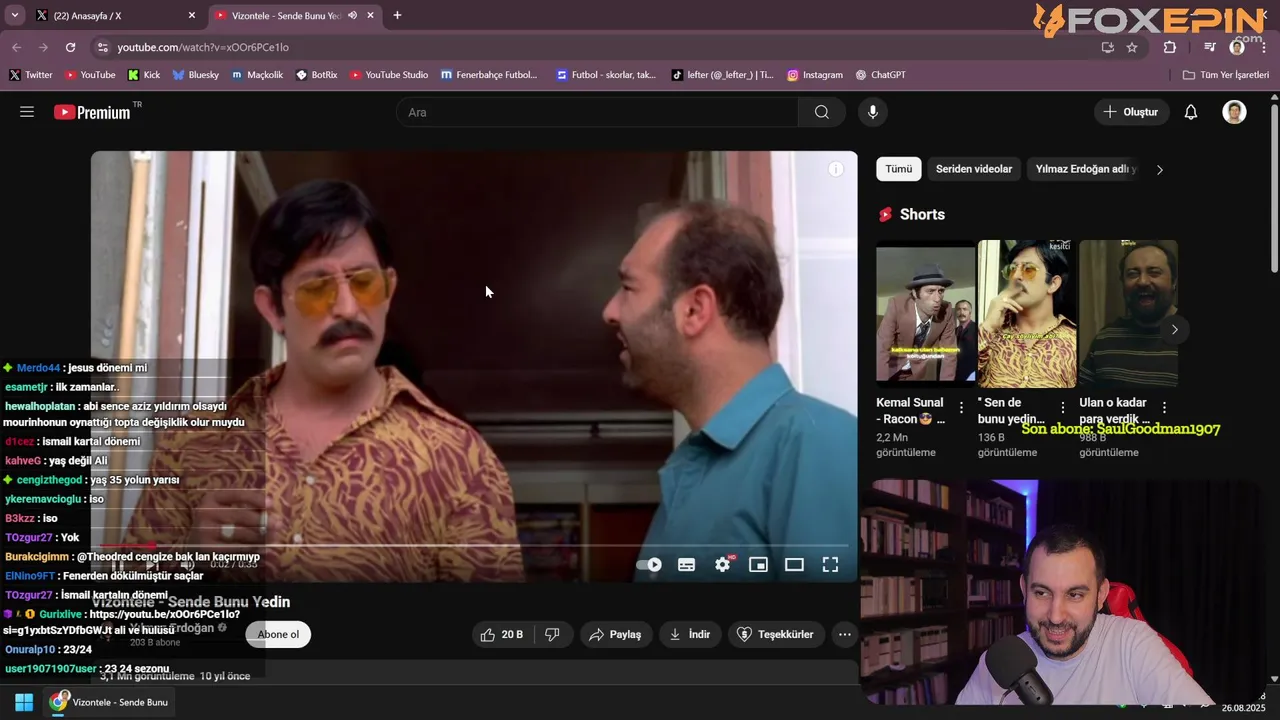Close the Anasayfa / X tab
1280x720 pixels.
tap(192, 15)
